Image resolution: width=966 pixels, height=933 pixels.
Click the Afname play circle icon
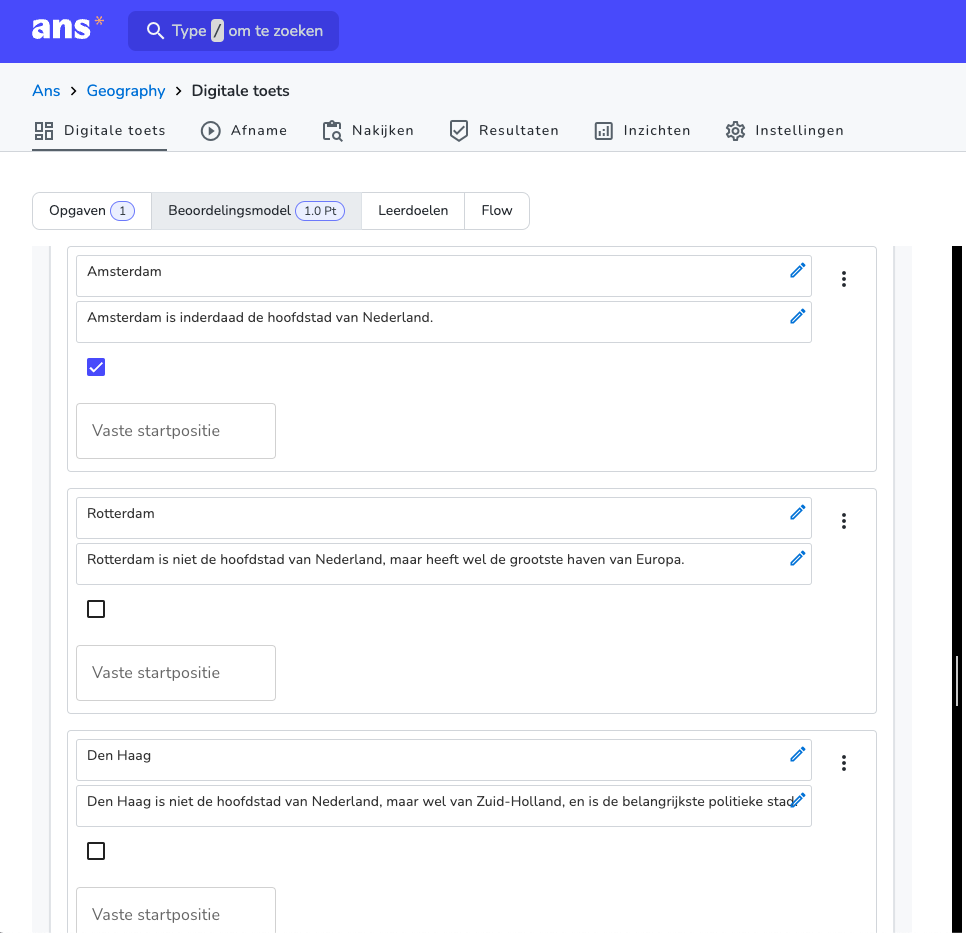pyautogui.click(x=211, y=131)
